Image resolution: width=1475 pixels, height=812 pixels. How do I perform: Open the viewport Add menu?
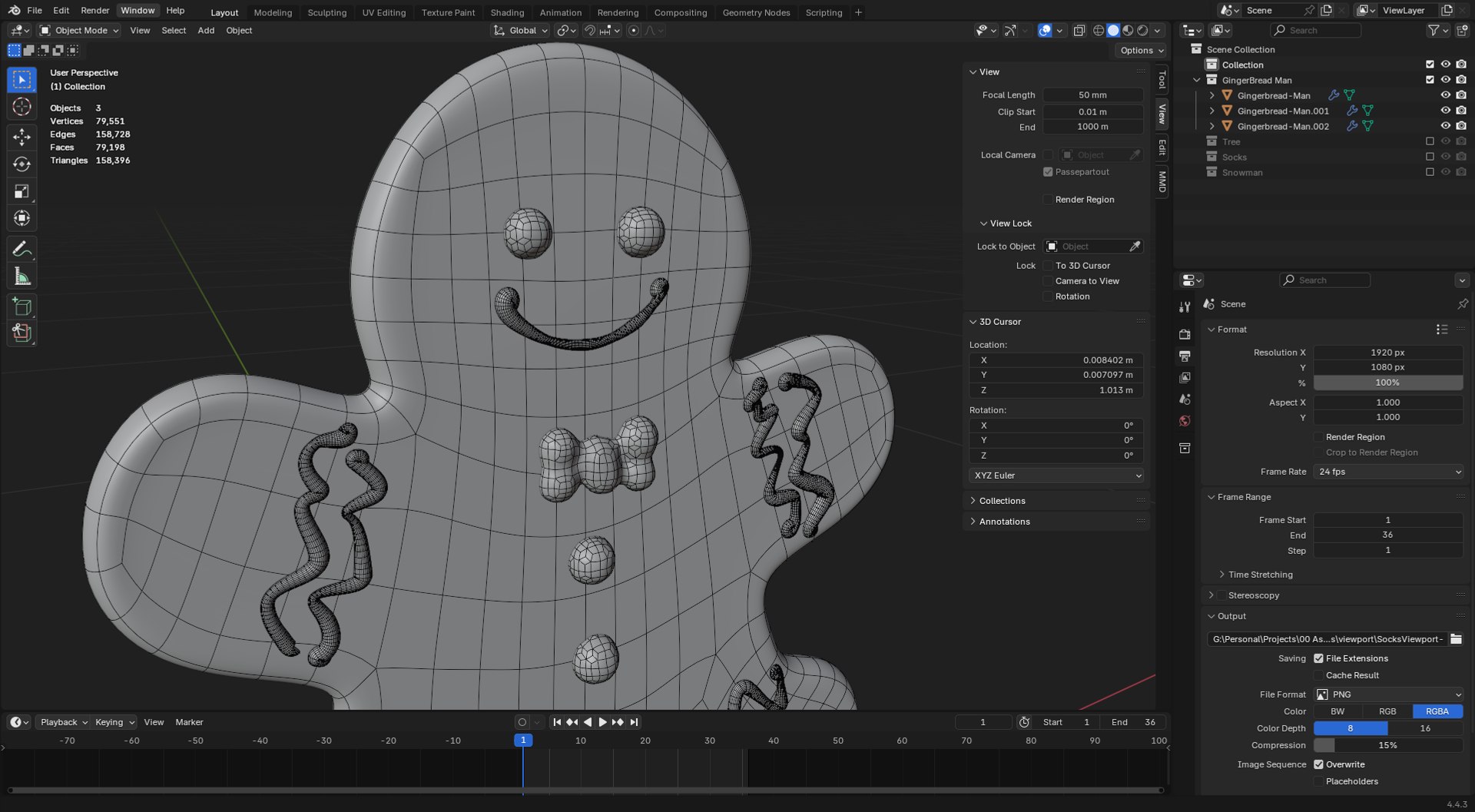click(x=206, y=31)
